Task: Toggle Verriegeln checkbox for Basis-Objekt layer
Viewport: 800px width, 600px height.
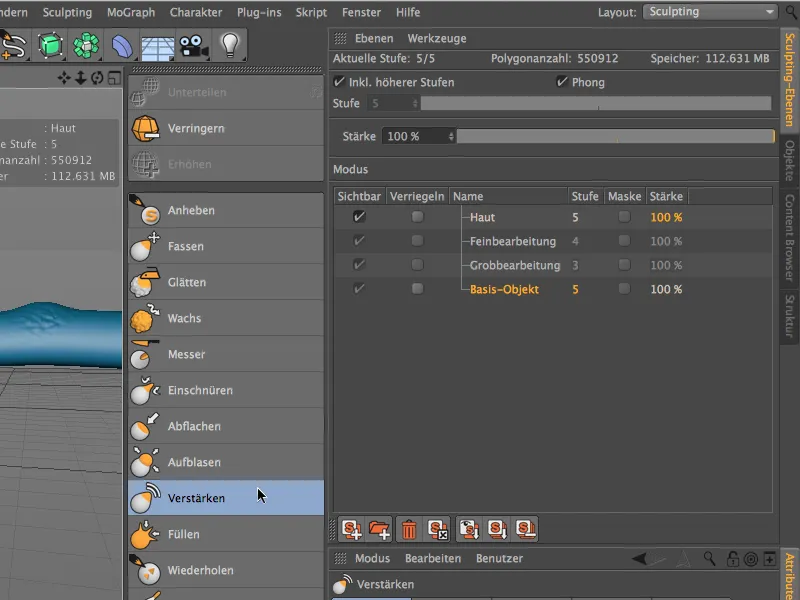Action: [x=417, y=289]
